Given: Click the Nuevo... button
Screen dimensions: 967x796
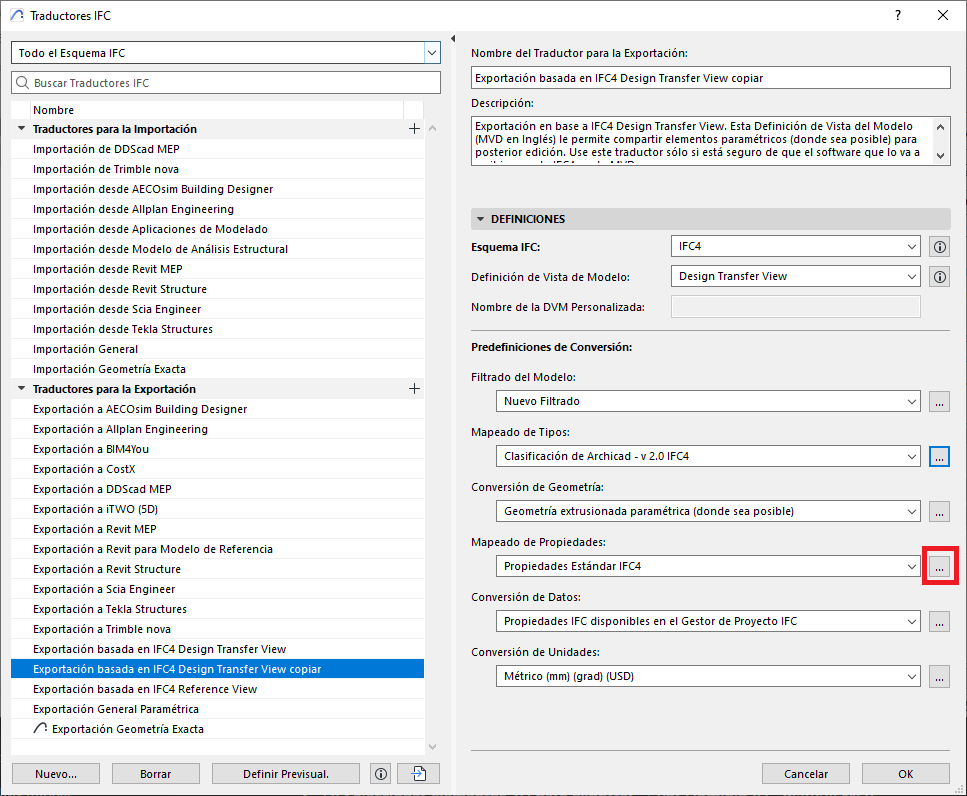Looking at the screenshot, I should [x=55, y=774].
